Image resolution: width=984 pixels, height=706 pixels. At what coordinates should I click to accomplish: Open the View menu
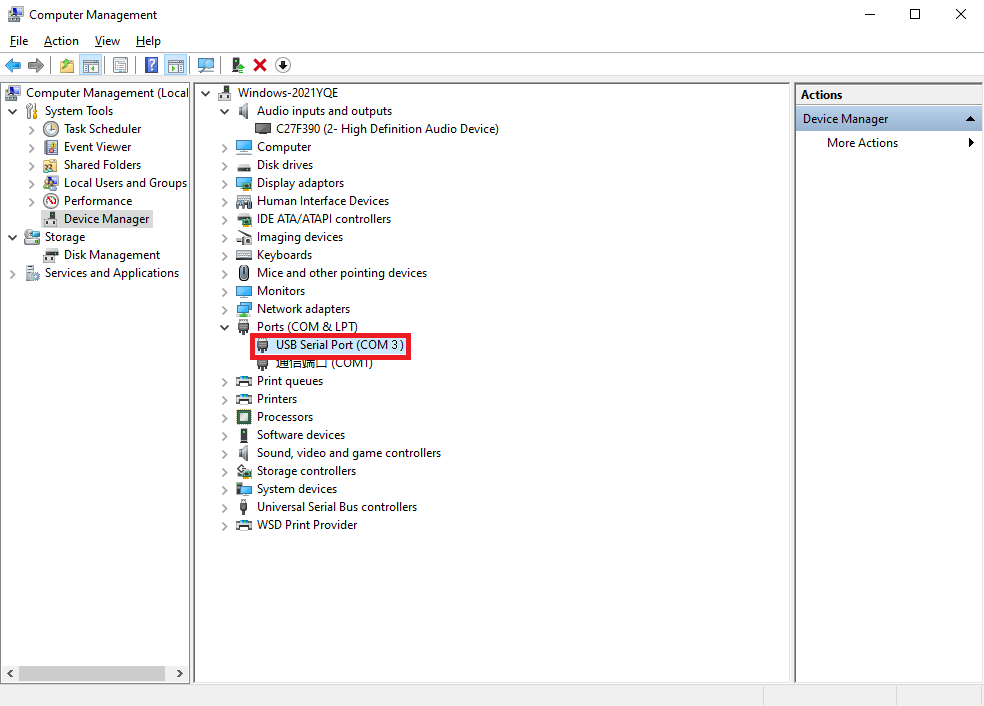107,41
